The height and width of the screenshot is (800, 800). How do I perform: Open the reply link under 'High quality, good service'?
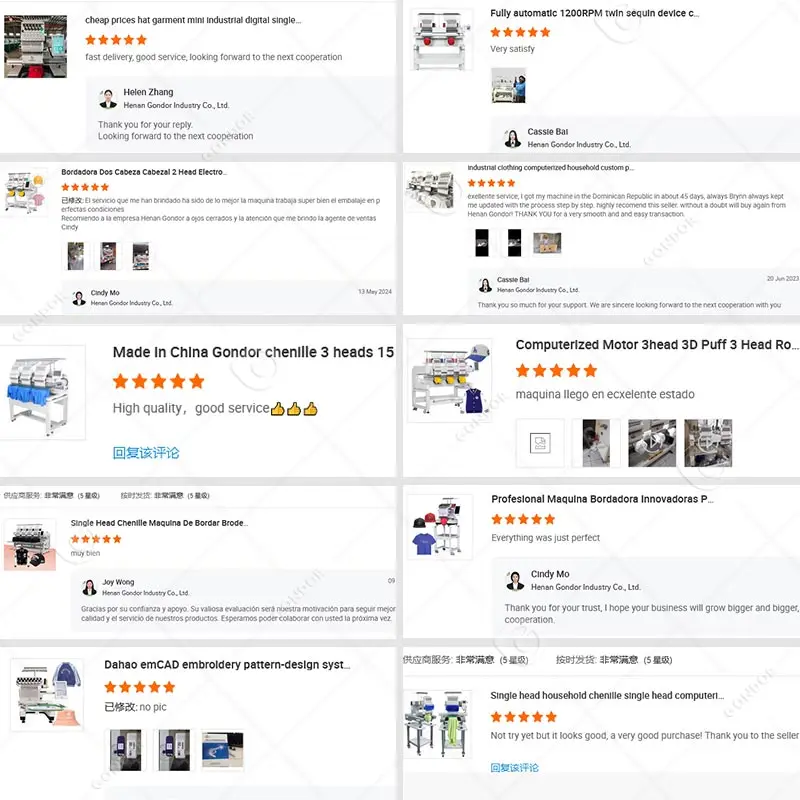pos(146,453)
